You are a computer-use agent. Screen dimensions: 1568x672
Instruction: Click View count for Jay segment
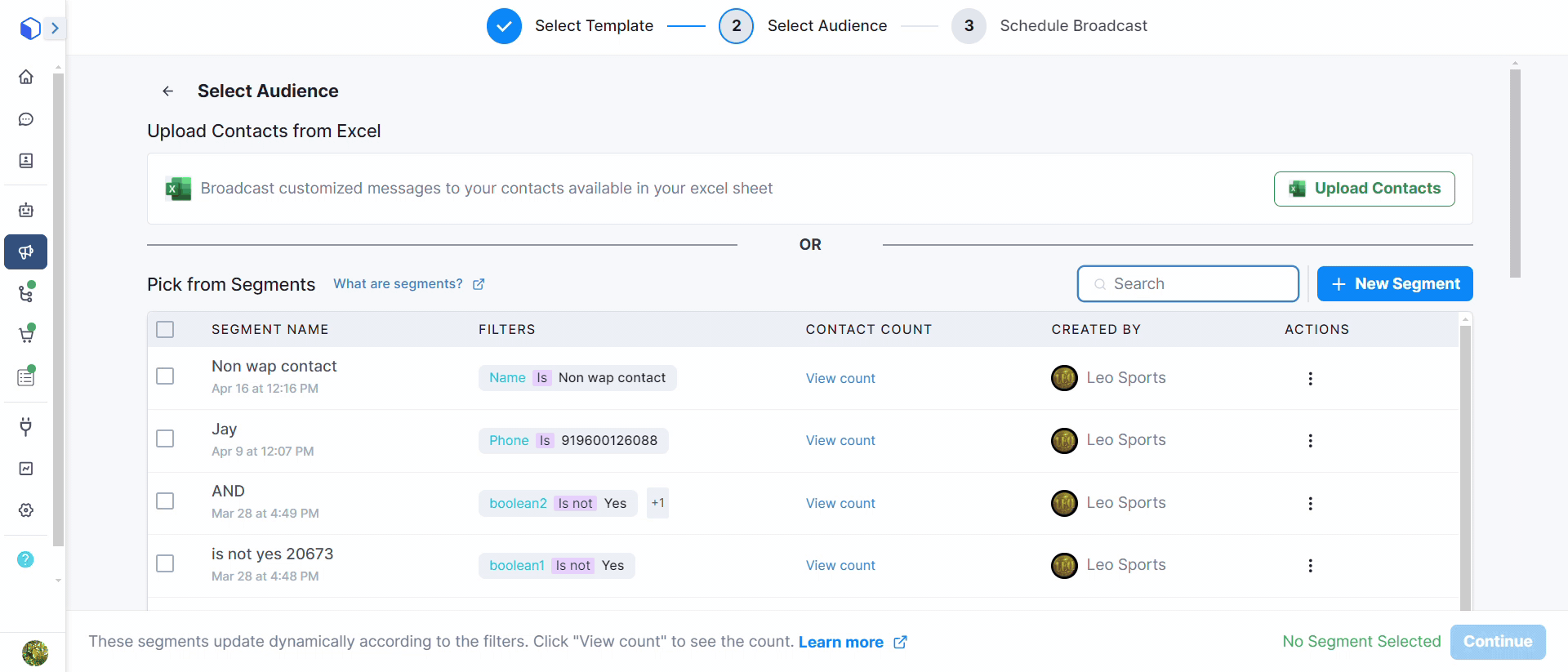coord(840,441)
